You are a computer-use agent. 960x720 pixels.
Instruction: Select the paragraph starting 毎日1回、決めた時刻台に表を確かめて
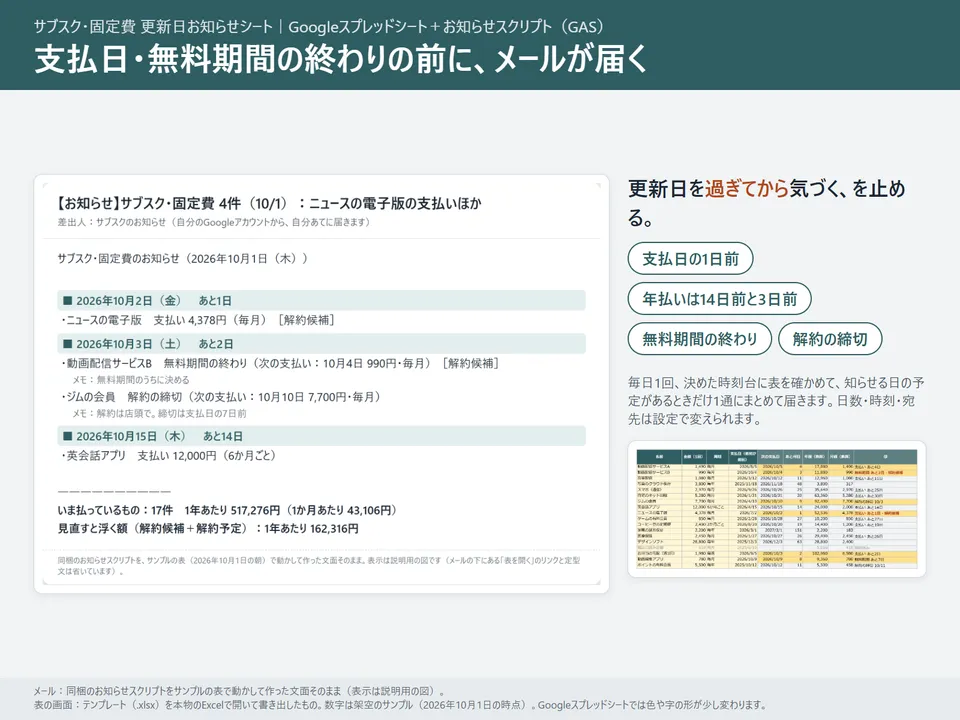(776, 401)
